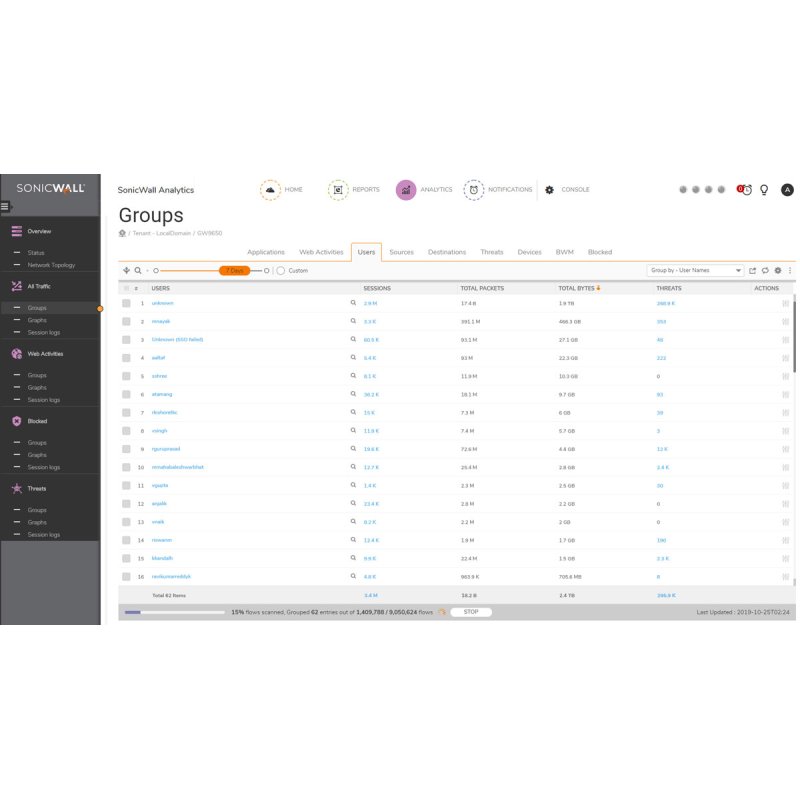
Task: Open the Console settings gear in the header
Action: click(548, 189)
